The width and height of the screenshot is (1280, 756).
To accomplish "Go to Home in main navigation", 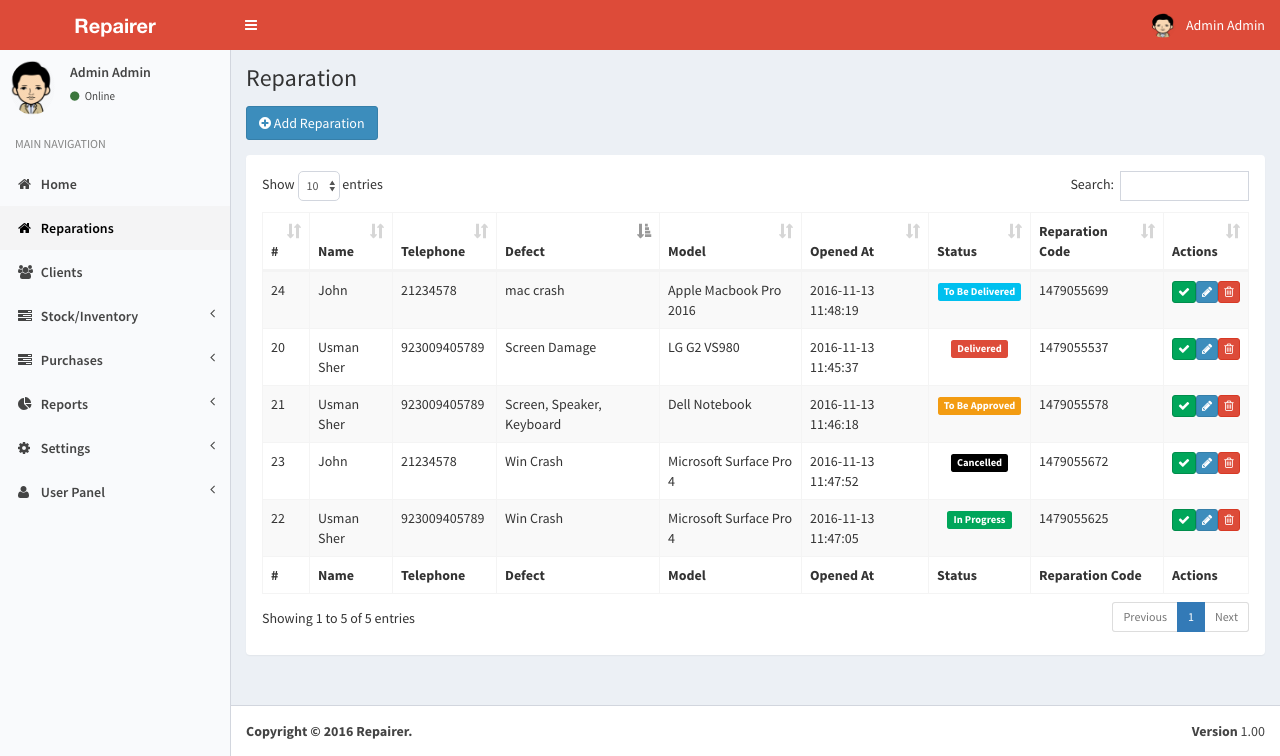I will point(58,184).
